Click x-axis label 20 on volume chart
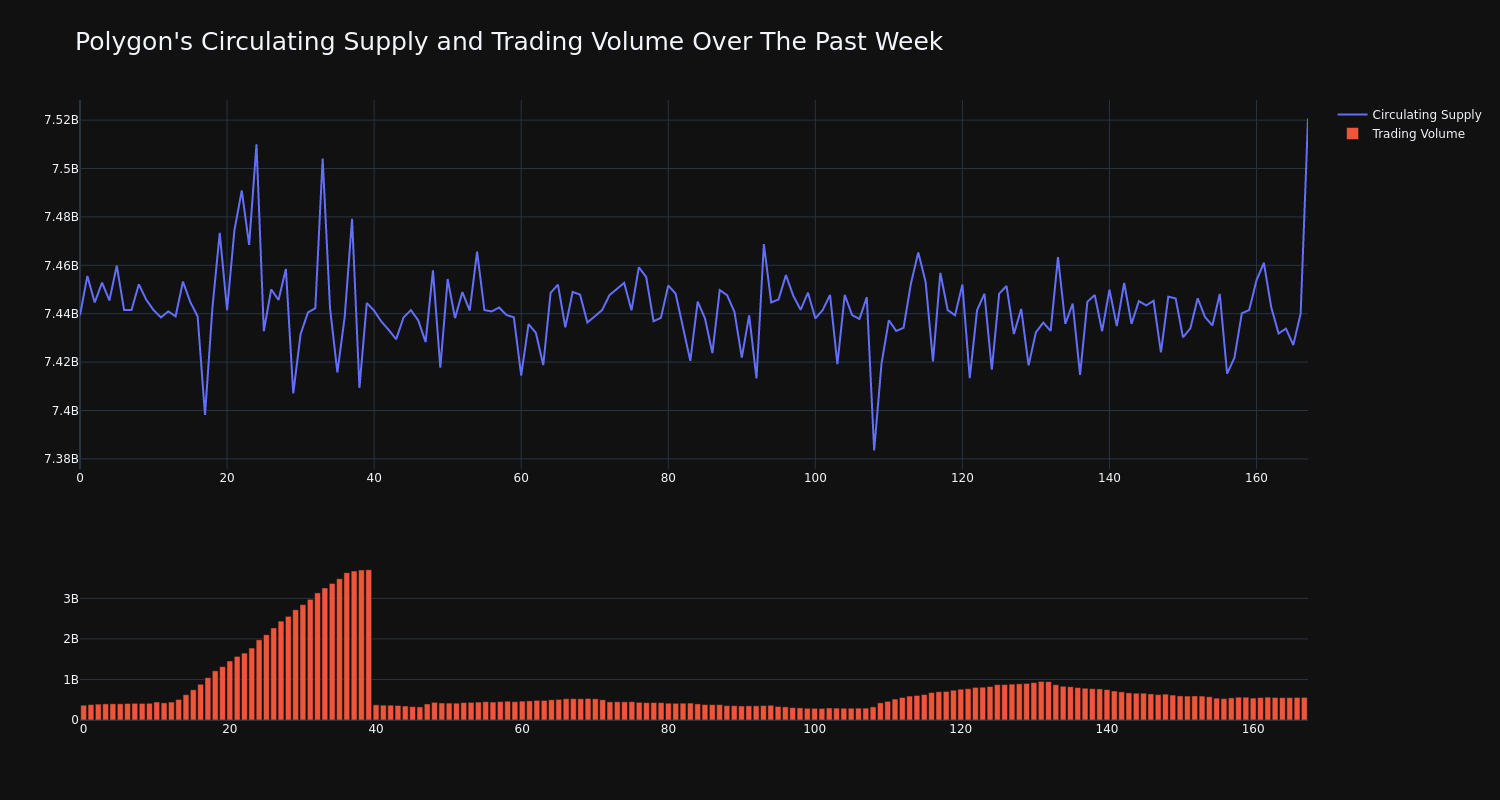The image size is (1500, 800). pyautogui.click(x=229, y=729)
